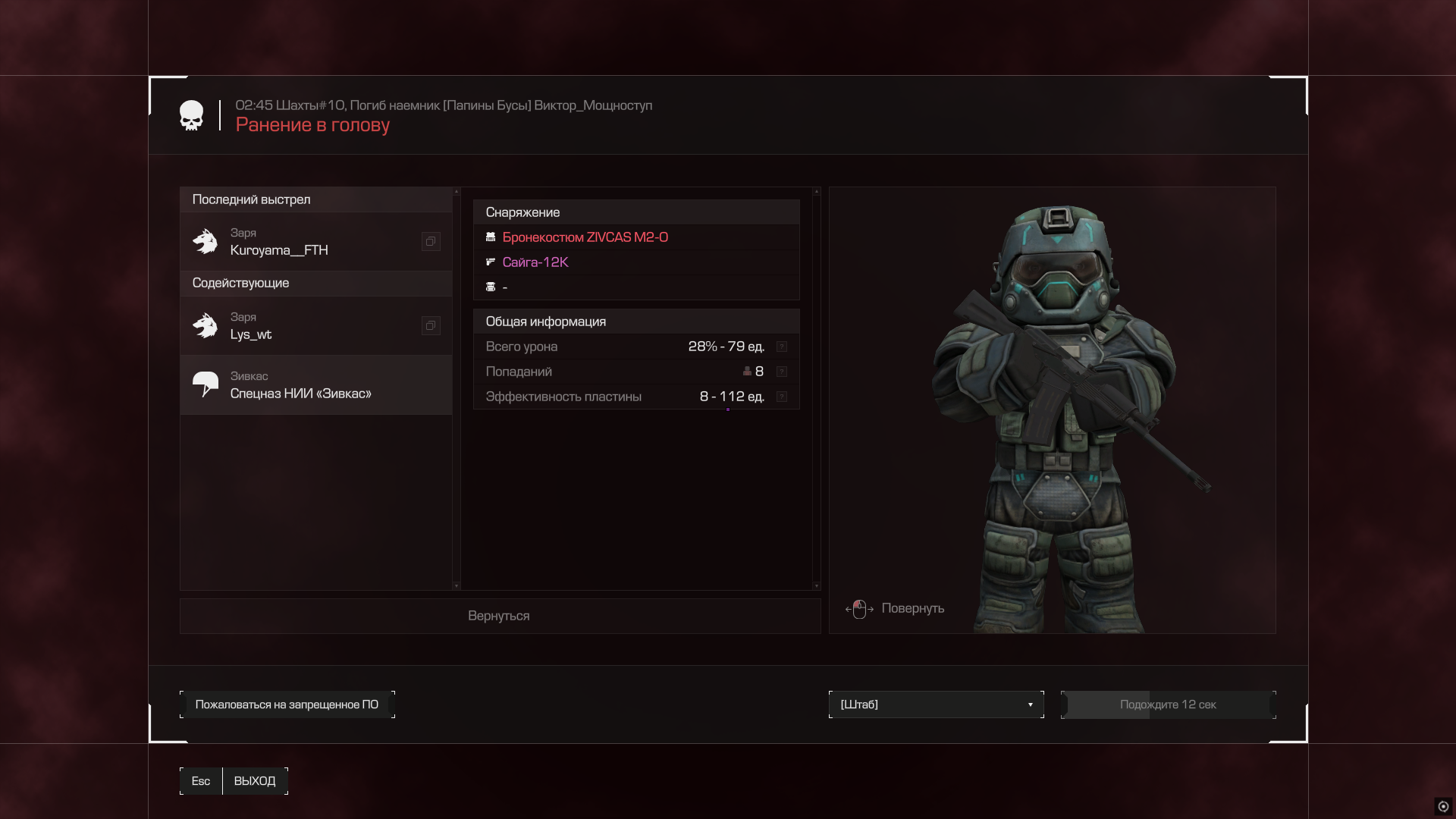Click the Подождите 12 сек progress button
This screenshot has width=1456, height=819.
[1168, 704]
